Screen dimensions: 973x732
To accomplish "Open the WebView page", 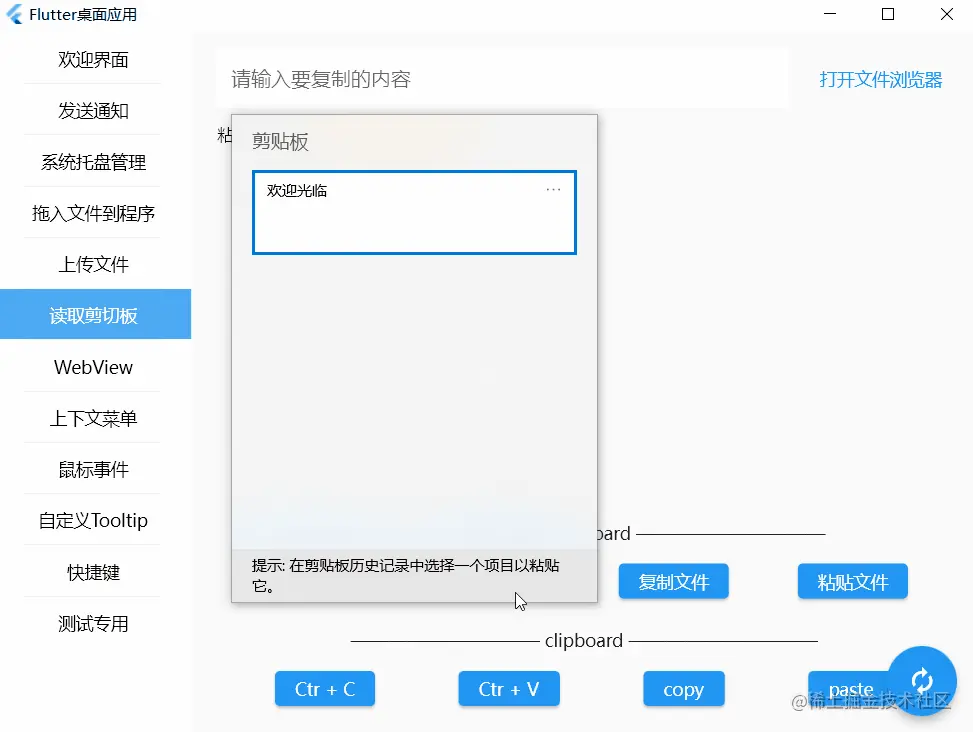I will pyautogui.click(x=93, y=367).
